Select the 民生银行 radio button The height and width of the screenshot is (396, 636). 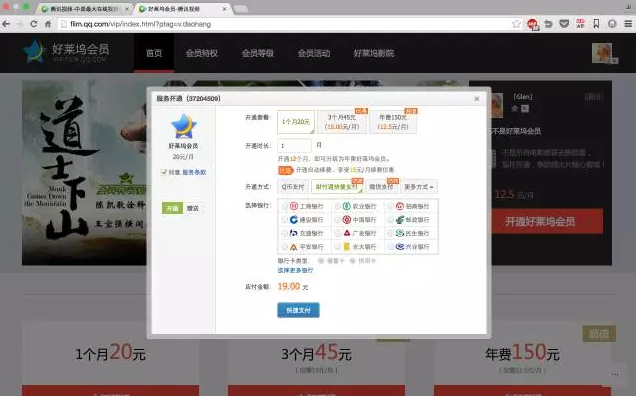(390, 233)
